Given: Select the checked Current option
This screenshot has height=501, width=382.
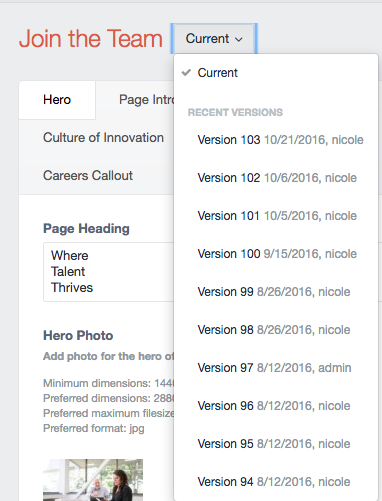Looking at the screenshot, I should [276, 73].
